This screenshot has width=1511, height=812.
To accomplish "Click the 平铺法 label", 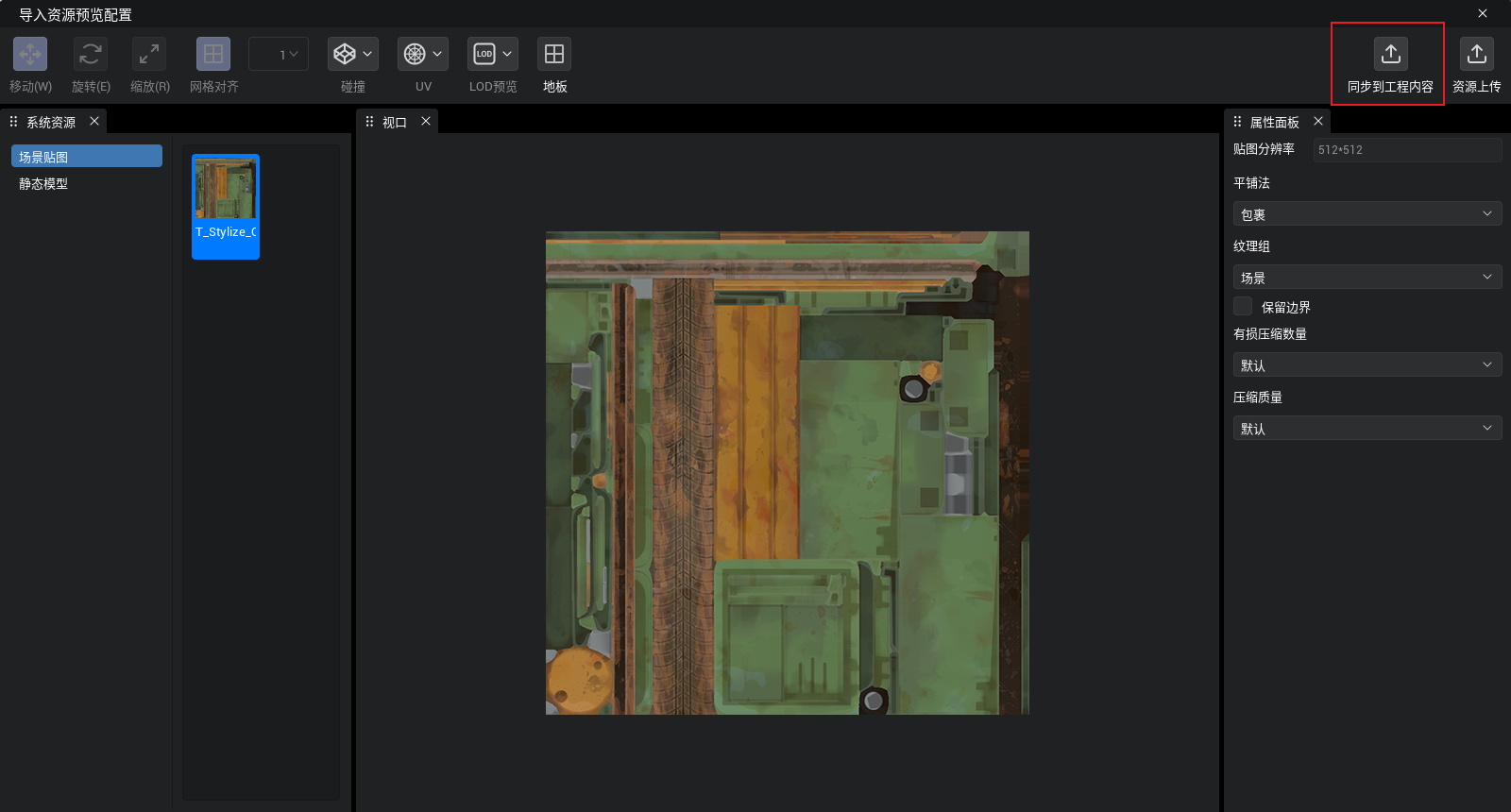I will click(1251, 182).
